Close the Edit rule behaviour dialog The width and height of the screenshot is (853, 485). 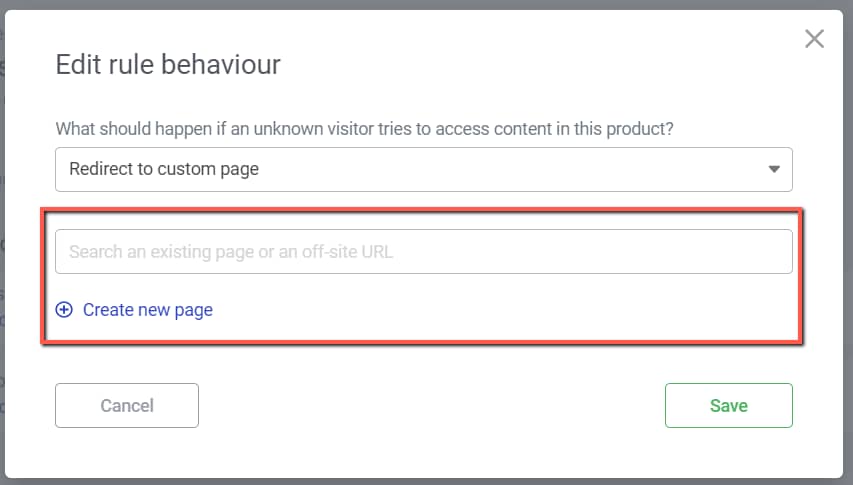point(814,39)
